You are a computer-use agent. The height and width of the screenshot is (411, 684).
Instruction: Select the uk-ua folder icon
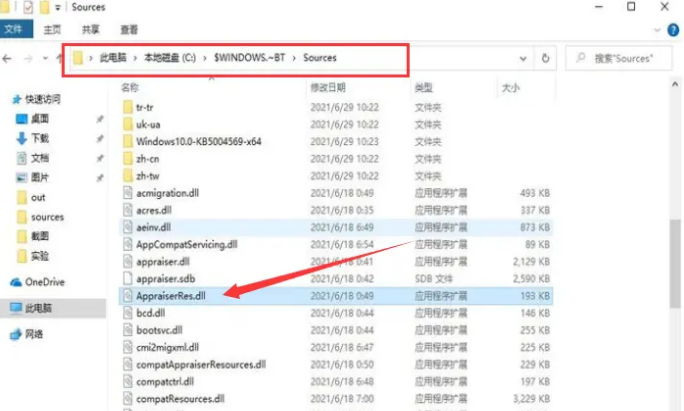(x=127, y=124)
